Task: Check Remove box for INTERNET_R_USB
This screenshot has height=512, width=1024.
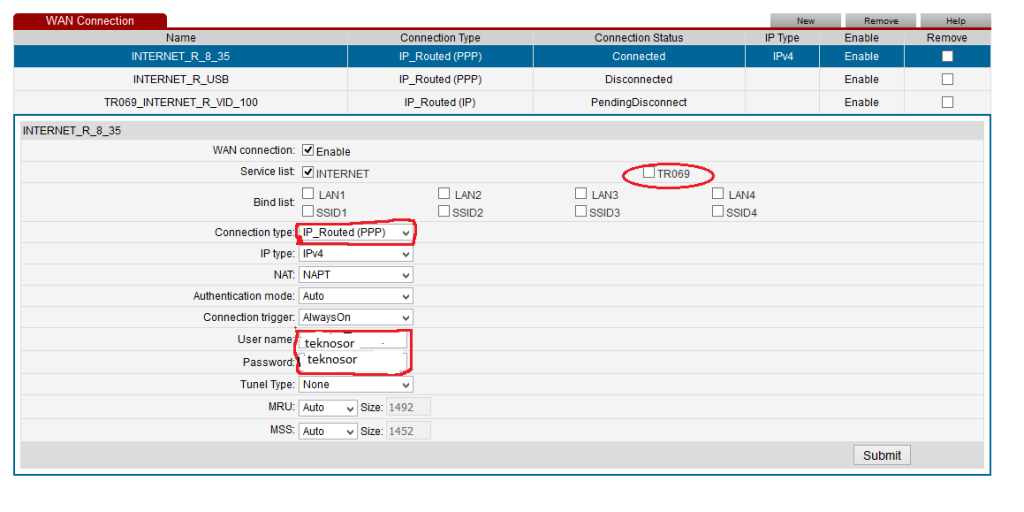Action: [x=947, y=79]
